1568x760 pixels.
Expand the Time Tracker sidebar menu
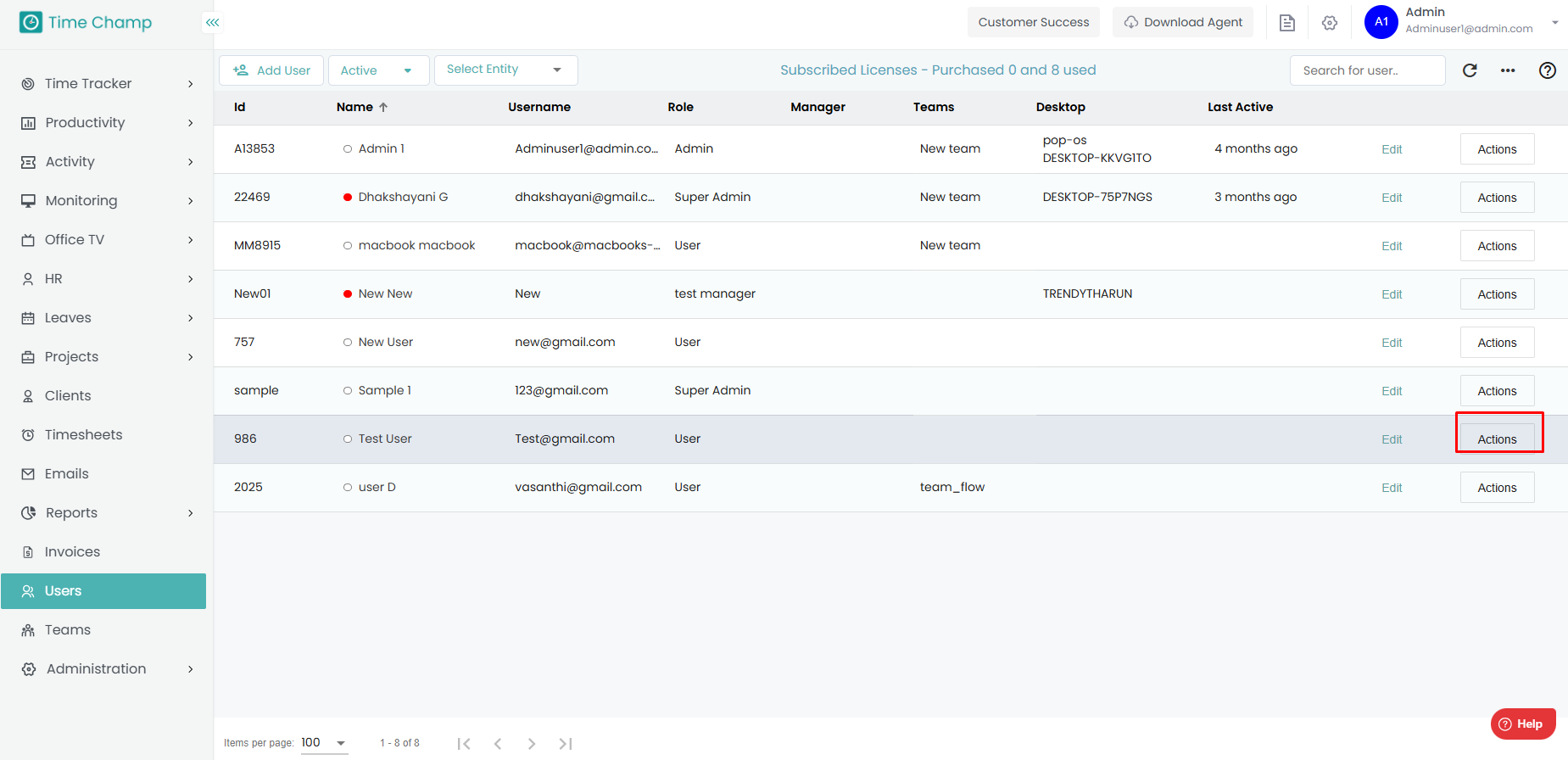105,83
